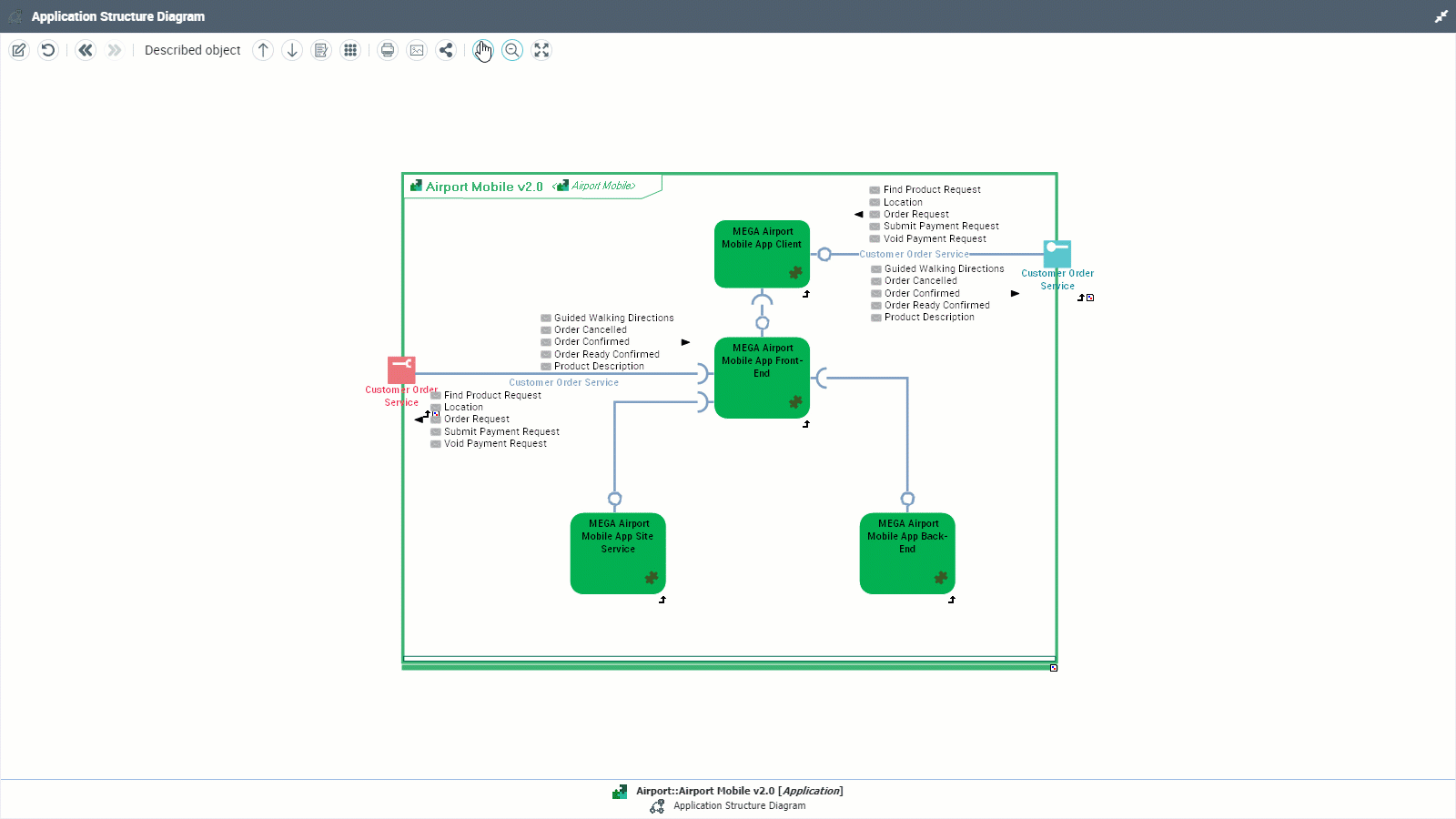The height and width of the screenshot is (819, 1456).
Task: Select the MEGA Airport Mobile App Client box
Action: point(762,254)
